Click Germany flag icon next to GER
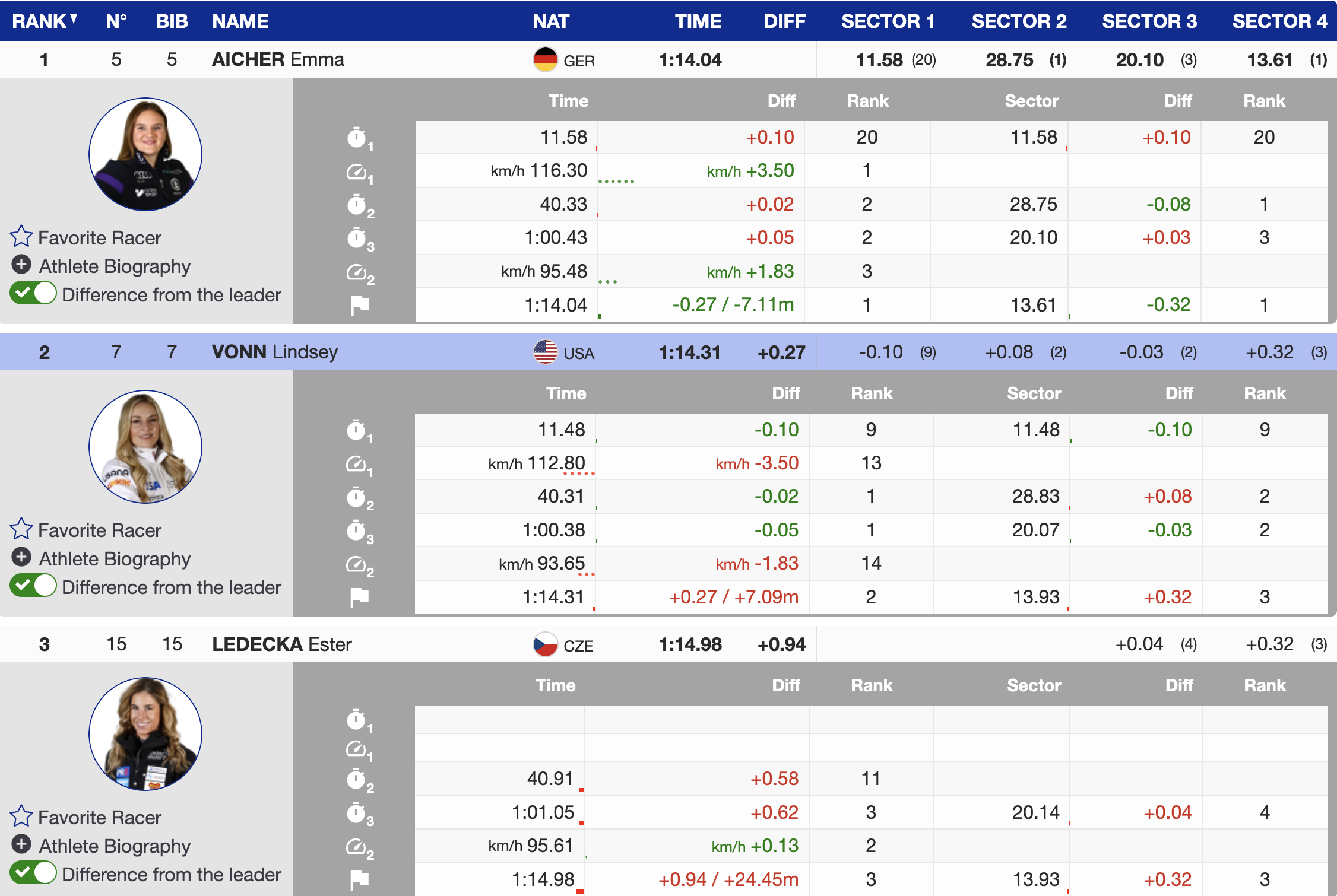1337x896 pixels. coord(545,60)
